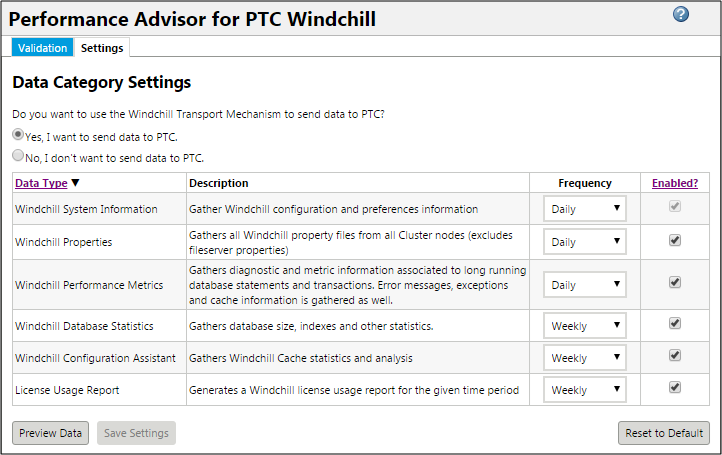Click the Data Type column header link
Image resolution: width=722 pixels, height=455 pixels.
(x=41, y=183)
